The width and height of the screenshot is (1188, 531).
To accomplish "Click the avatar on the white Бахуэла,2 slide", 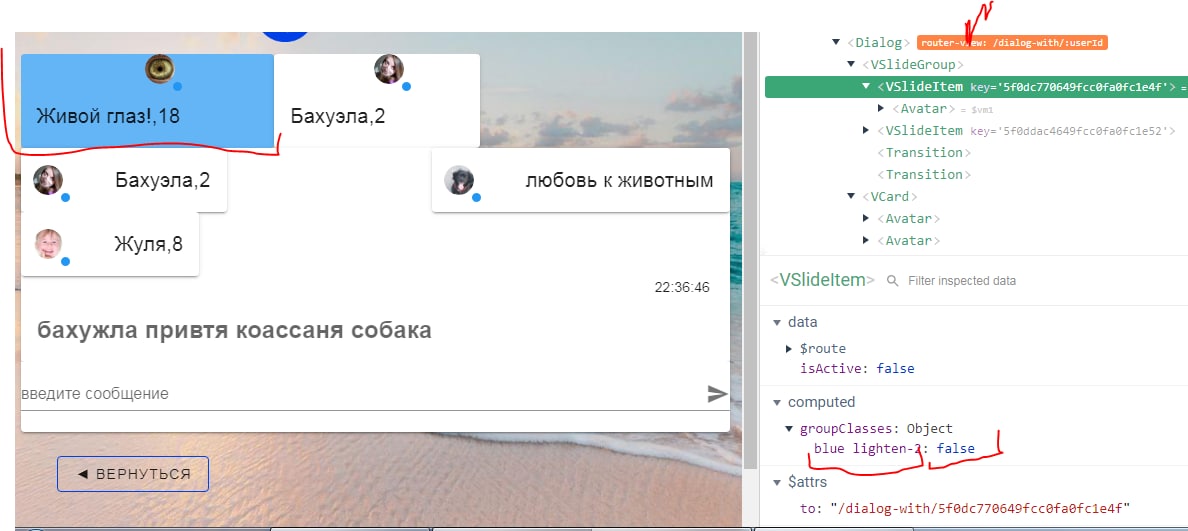I will click(x=389, y=69).
